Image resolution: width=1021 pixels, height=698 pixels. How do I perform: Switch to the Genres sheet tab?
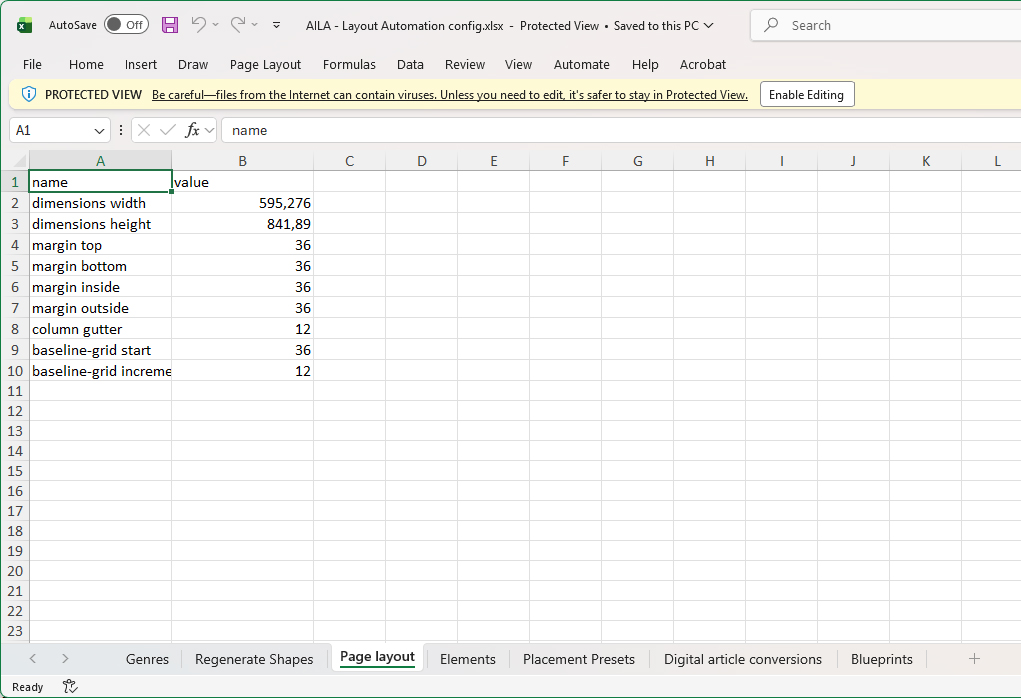(x=147, y=659)
